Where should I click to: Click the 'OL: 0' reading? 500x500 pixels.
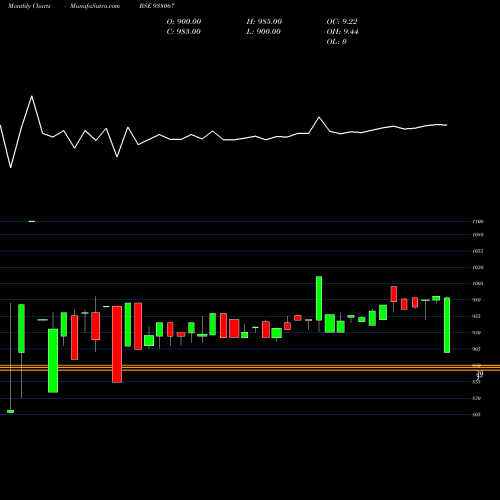point(336,42)
